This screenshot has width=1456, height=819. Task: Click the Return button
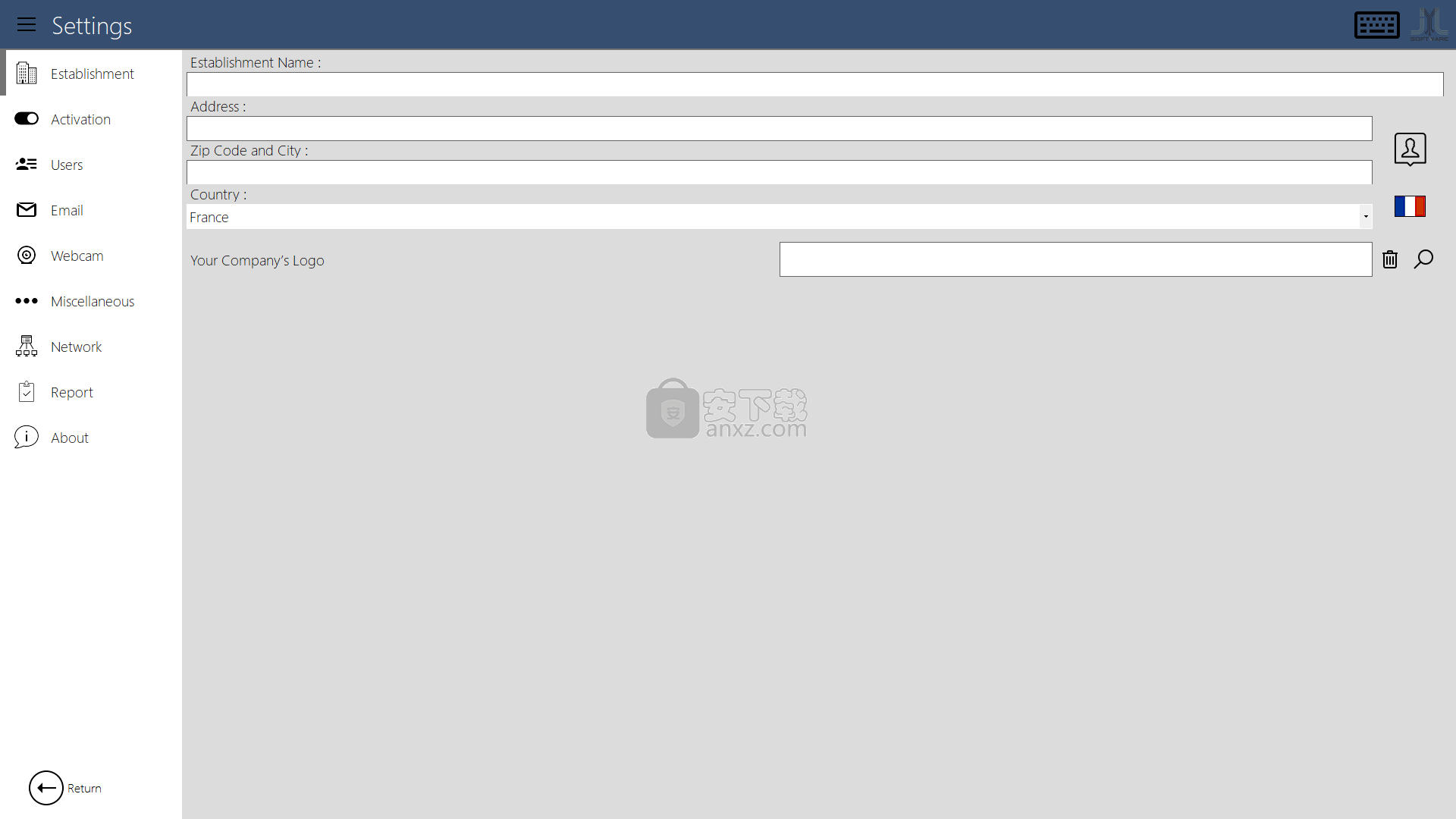(65, 788)
